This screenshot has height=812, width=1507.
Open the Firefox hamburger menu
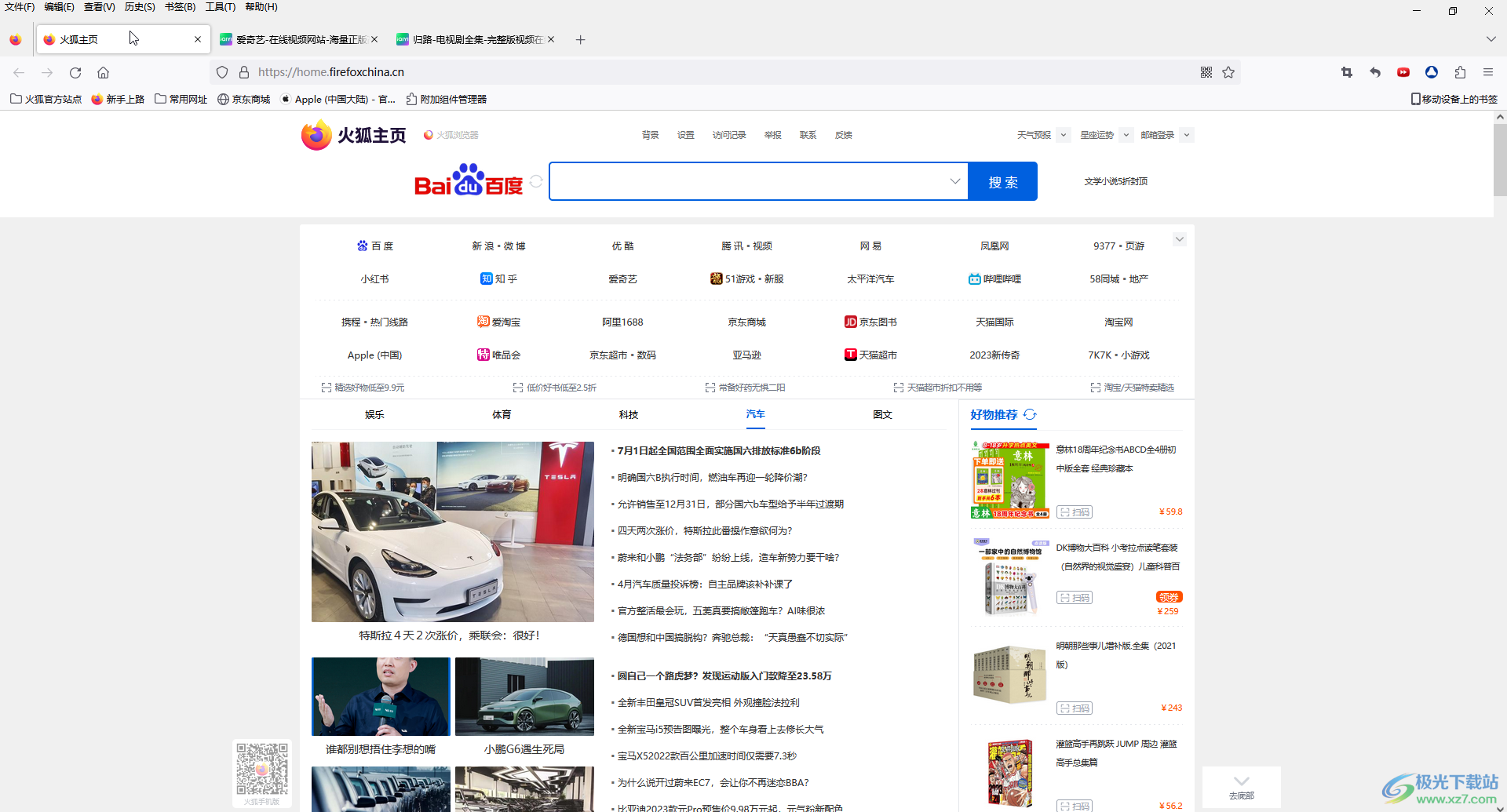(1488, 72)
